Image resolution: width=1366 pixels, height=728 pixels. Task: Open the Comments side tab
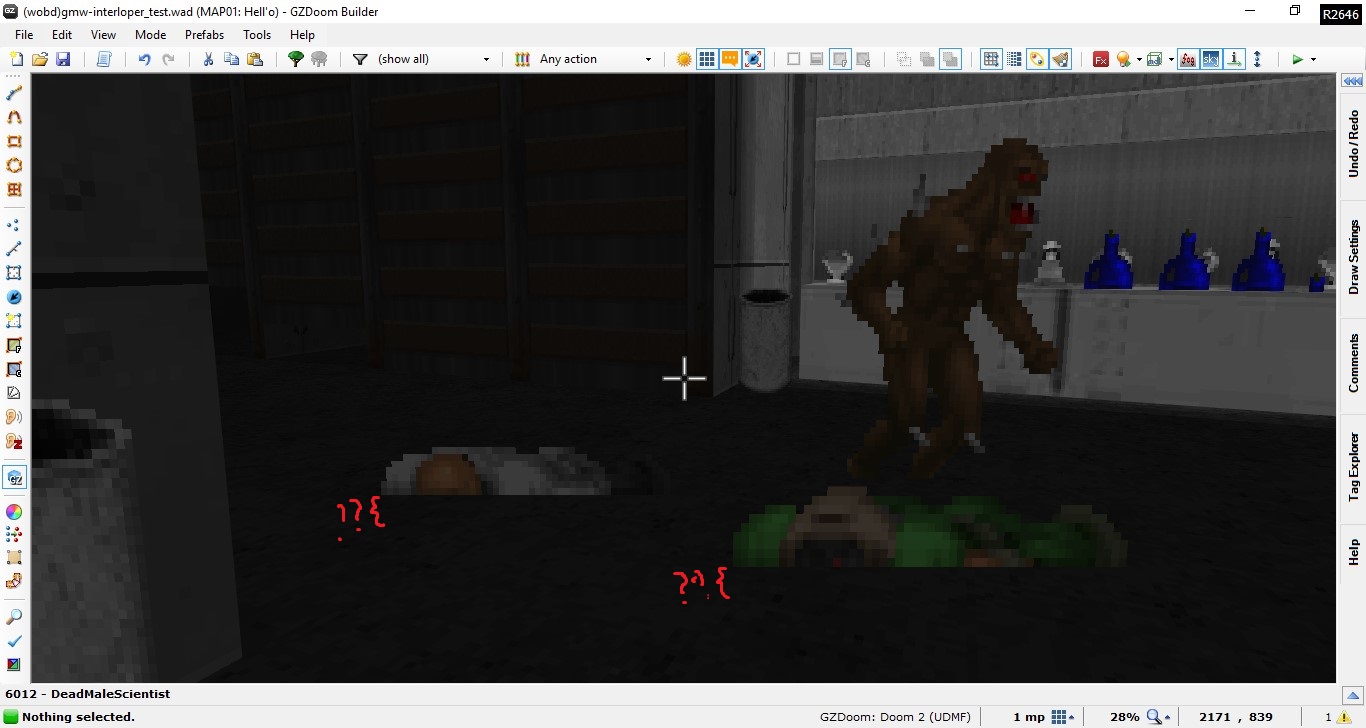click(1353, 363)
